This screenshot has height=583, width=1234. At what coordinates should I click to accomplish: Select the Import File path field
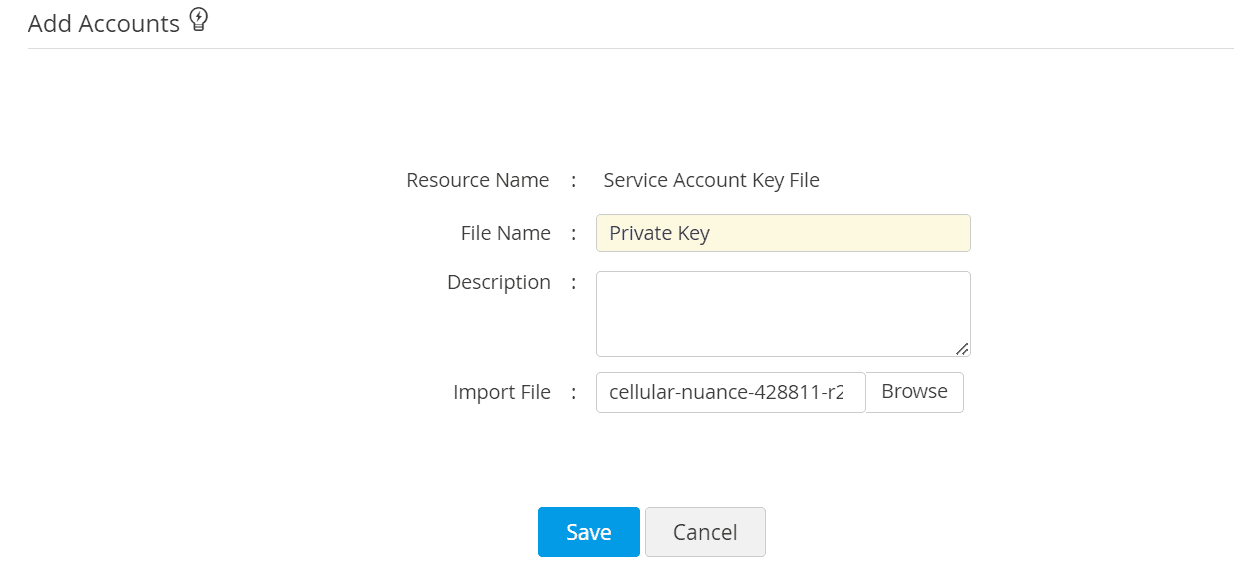[730, 392]
